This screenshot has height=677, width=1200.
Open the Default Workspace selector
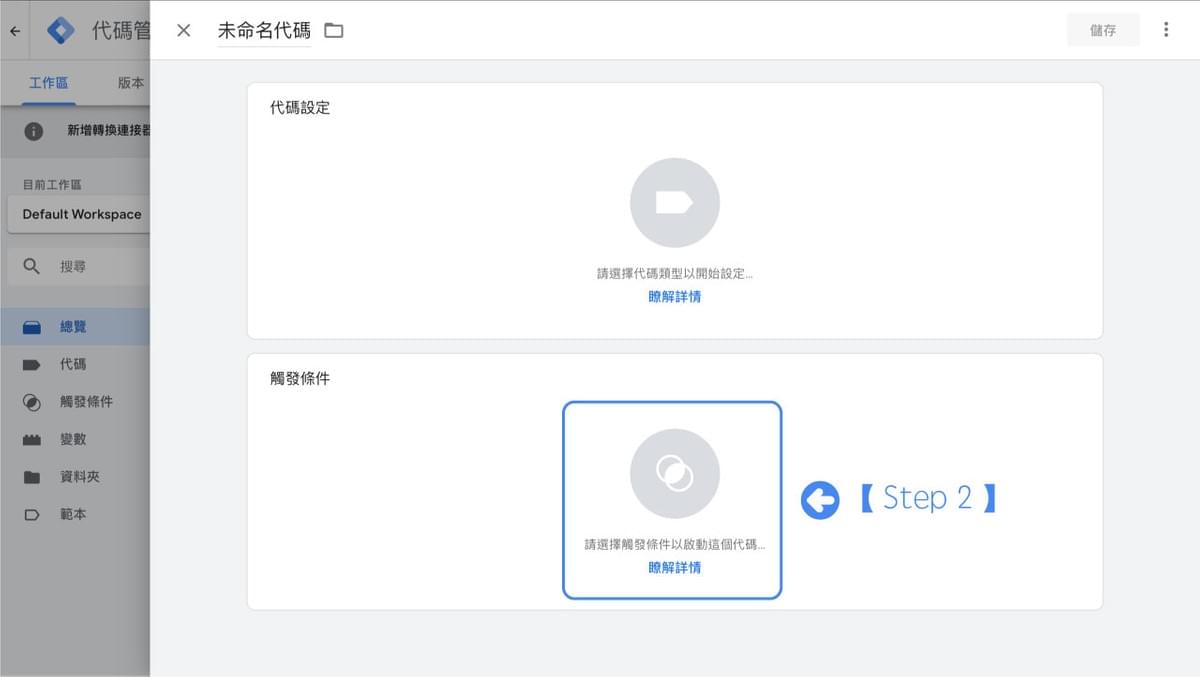pyautogui.click(x=78, y=214)
